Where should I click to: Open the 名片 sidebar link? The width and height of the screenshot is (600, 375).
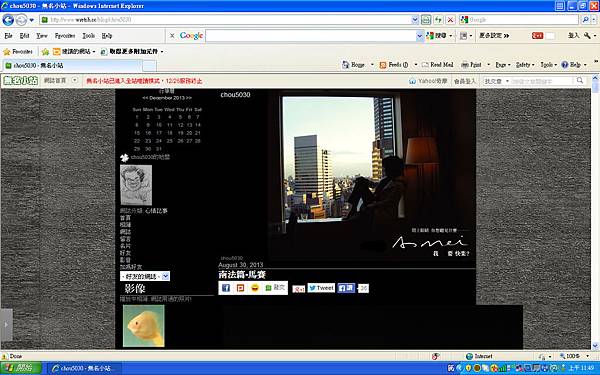point(125,246)
